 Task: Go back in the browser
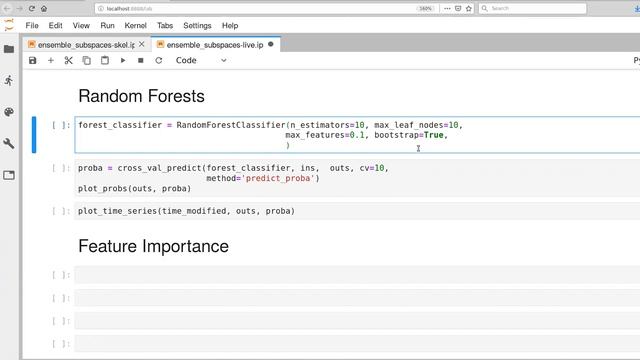(7, 8)
